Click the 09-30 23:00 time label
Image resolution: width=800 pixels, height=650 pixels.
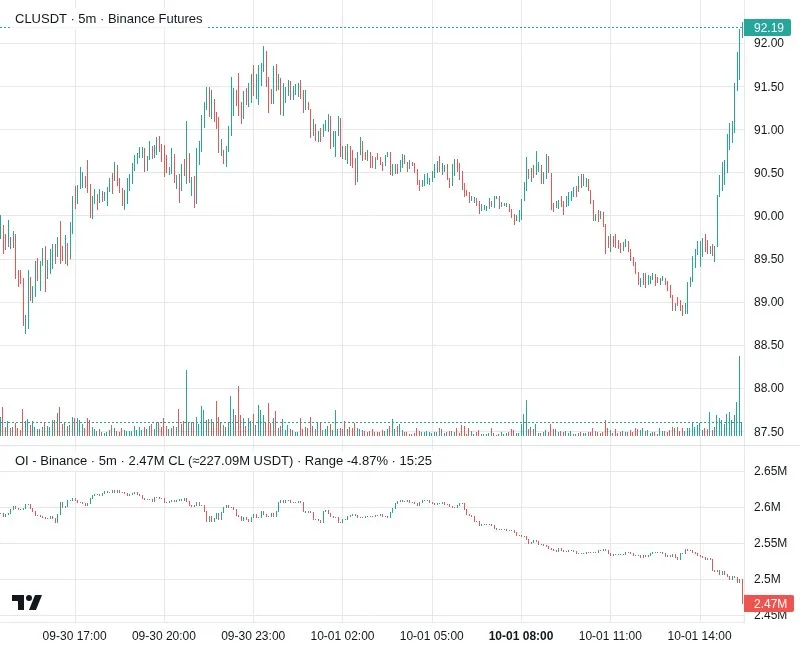[x=253, y=636]
